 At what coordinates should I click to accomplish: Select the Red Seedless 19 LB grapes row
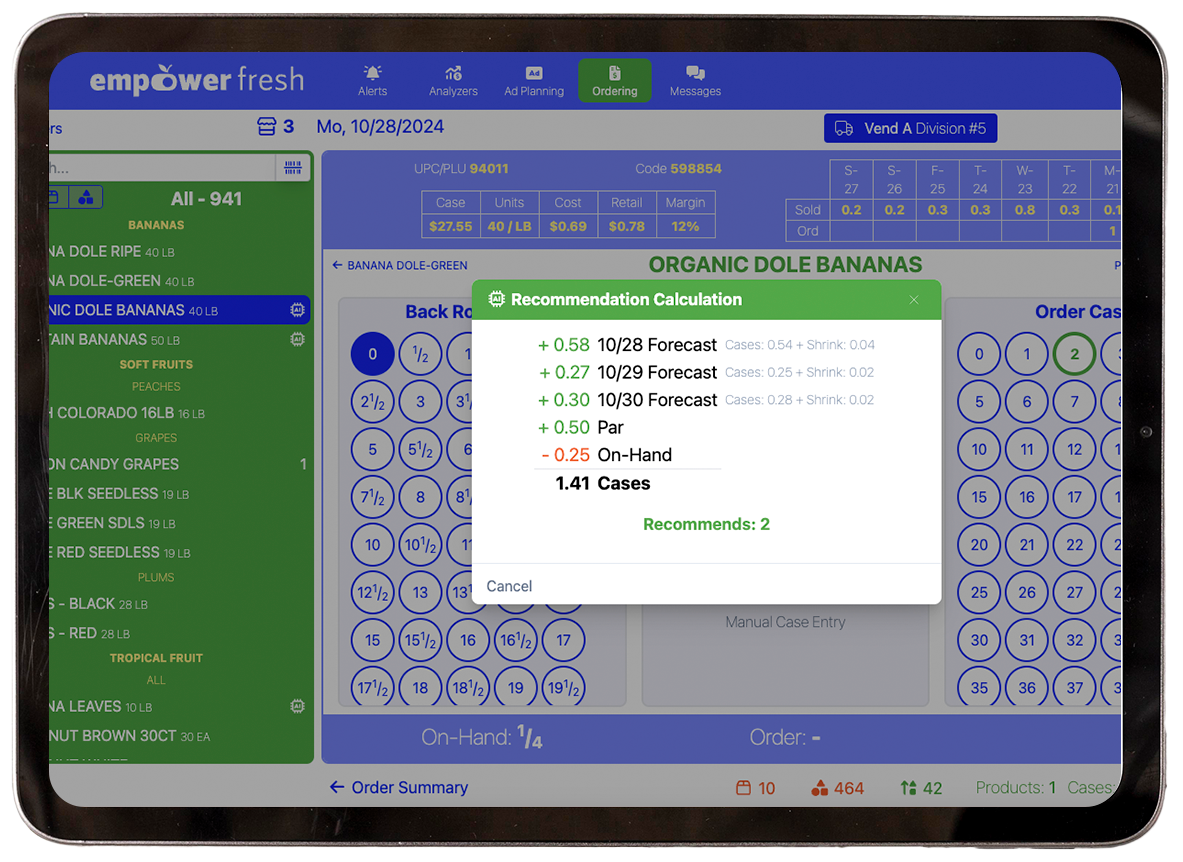click(x=180, y=552)
